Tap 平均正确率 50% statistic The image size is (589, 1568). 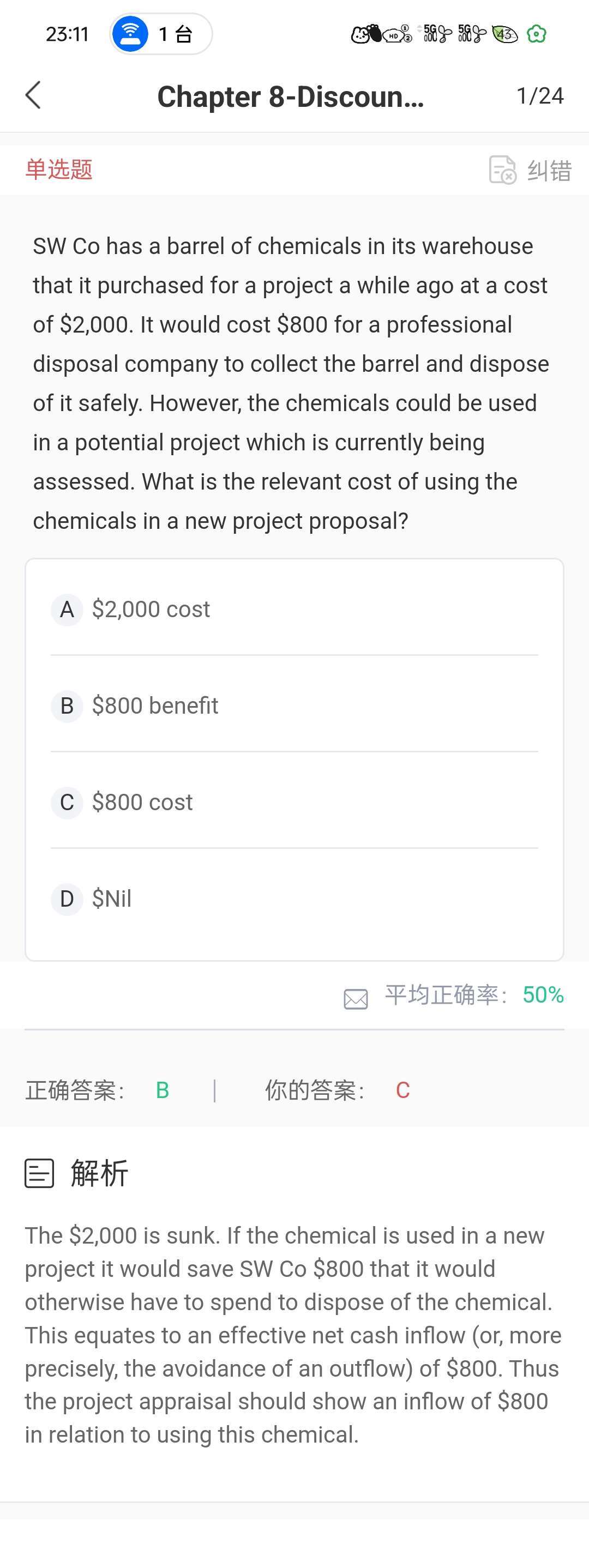(x=474, y=994)
